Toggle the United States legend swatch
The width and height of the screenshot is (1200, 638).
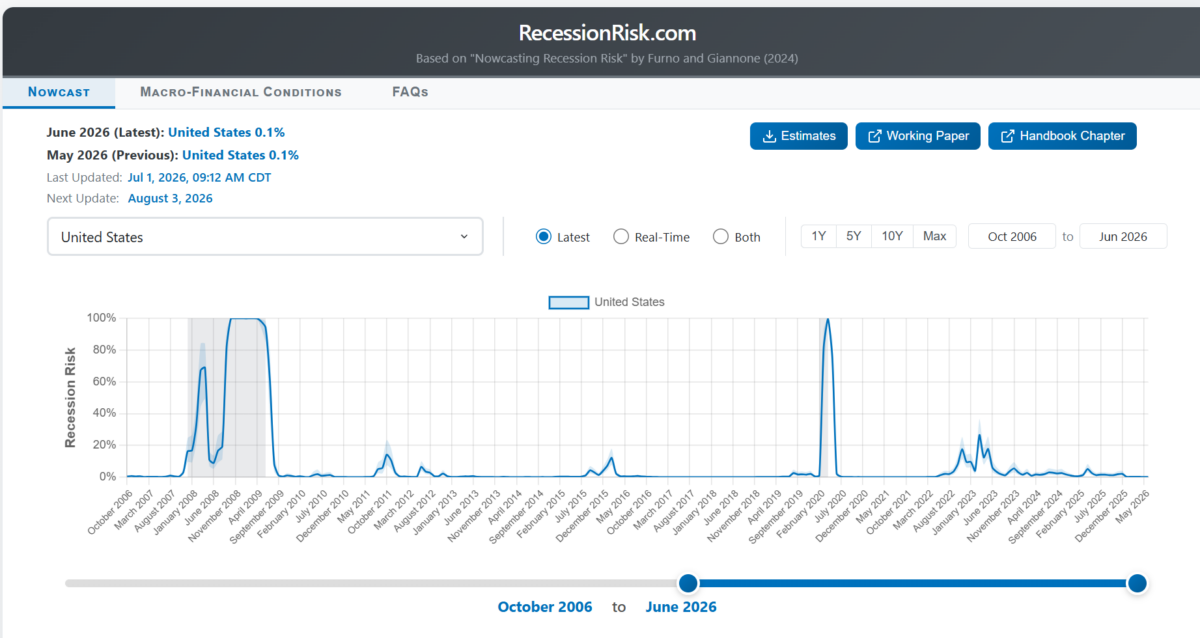tap(568, 302)
